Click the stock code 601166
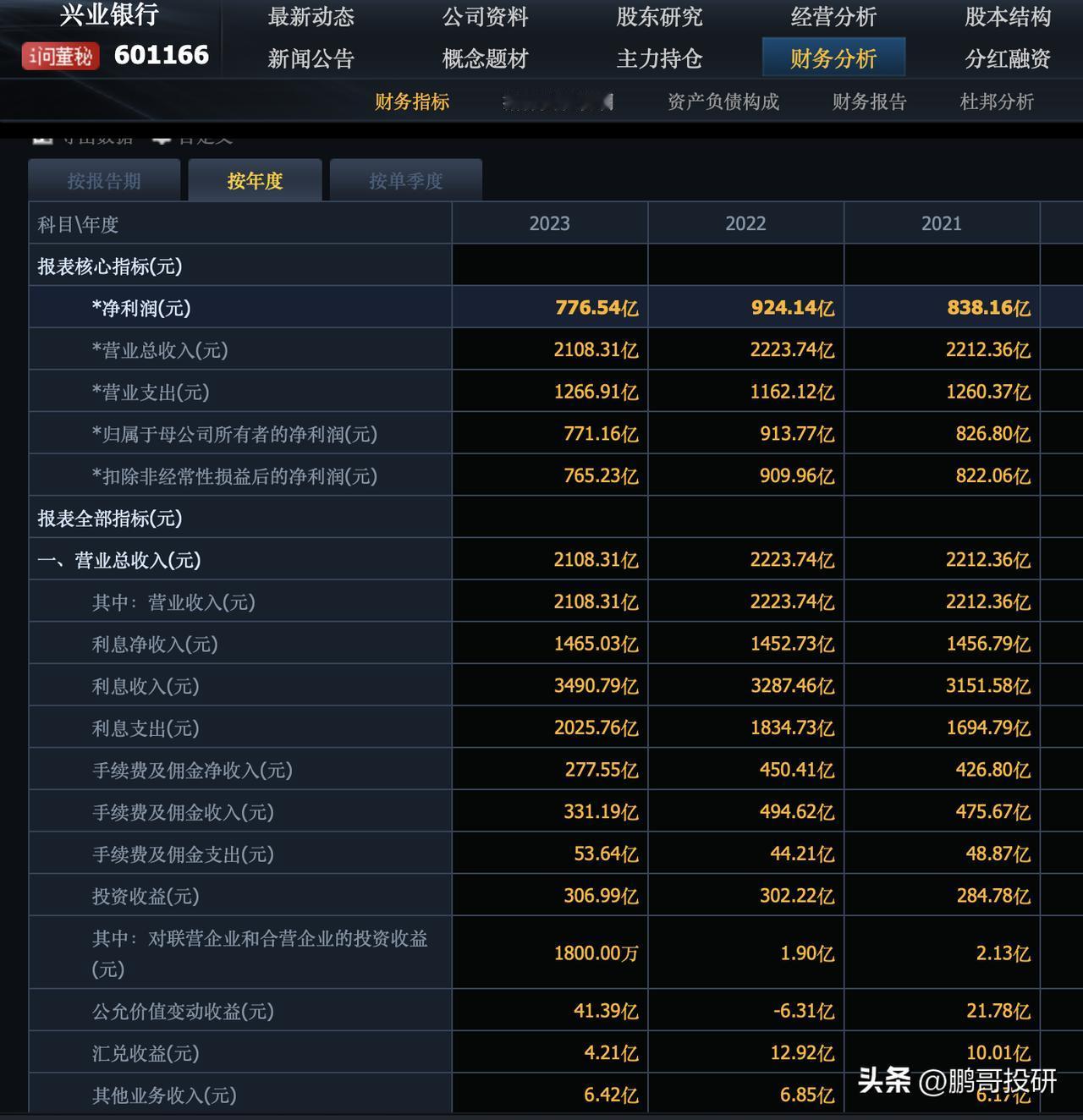The height and width of the screenshot is (1120, 1083). [x=162, y=55]
